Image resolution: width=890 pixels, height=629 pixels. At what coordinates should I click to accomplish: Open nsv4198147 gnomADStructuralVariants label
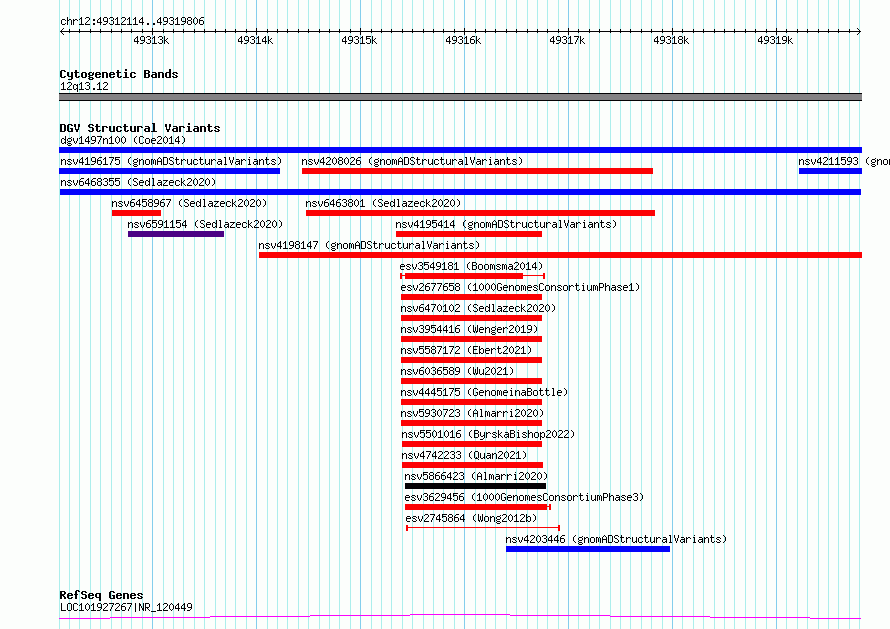pyautogui.click(x=369, y=245)
